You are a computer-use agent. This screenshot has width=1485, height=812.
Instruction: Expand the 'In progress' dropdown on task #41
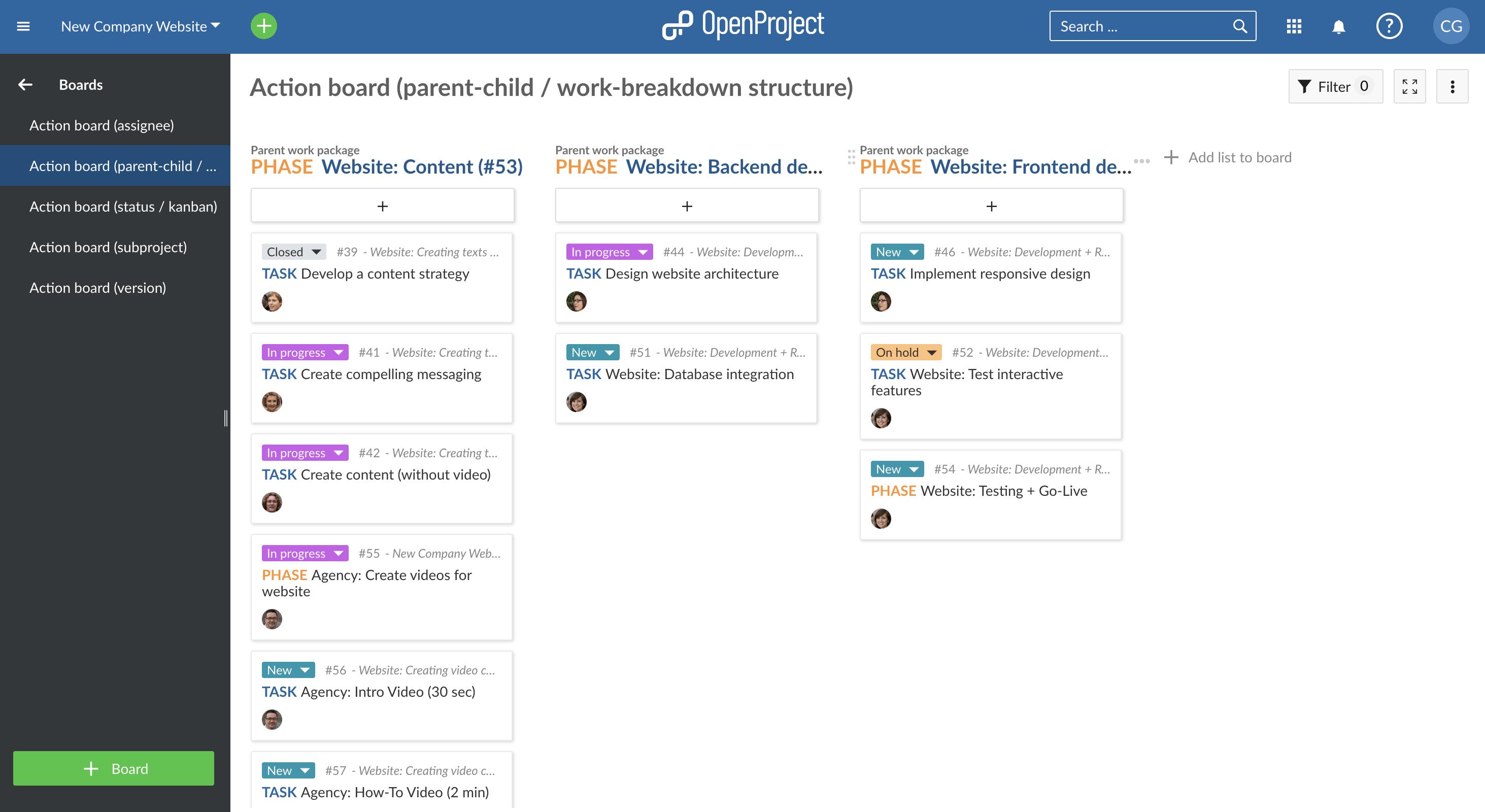(x=337, y=352)
